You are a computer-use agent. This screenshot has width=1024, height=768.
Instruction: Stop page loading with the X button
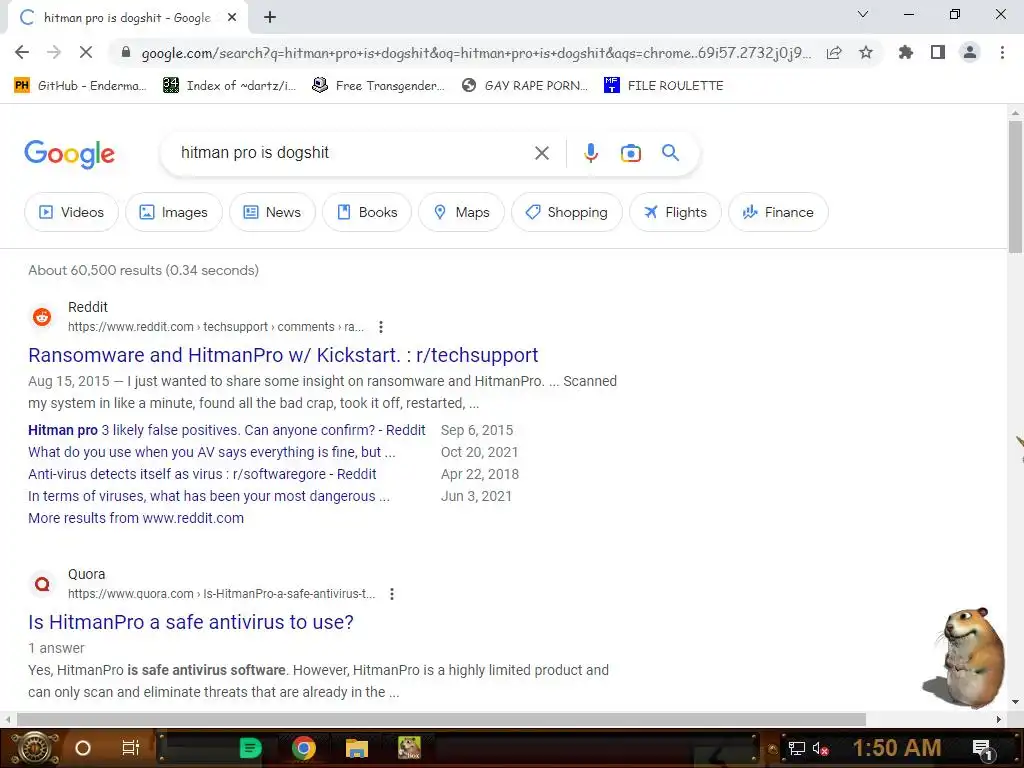86,52
